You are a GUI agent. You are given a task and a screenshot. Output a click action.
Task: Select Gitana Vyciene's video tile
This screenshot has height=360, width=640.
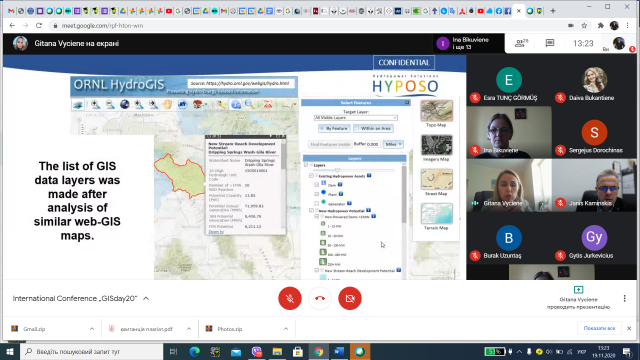pyautogui.click(x=509, y=185)
